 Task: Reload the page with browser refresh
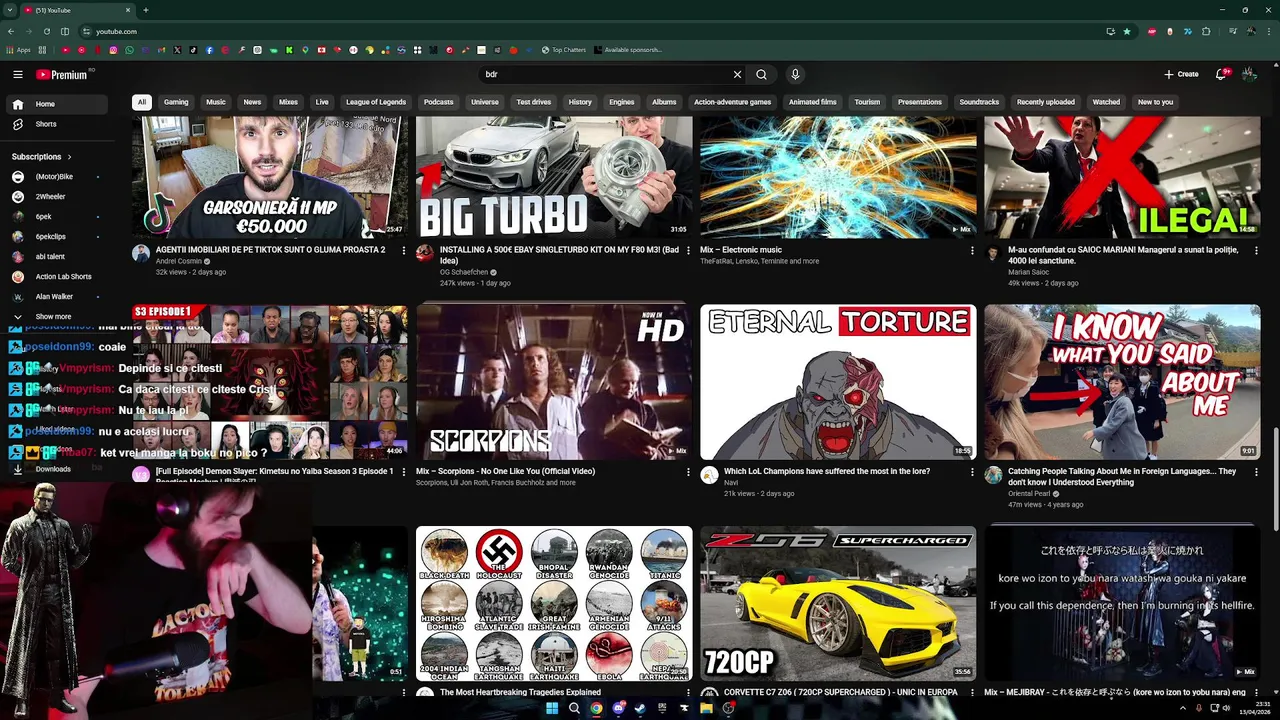[x=46, y=31]
